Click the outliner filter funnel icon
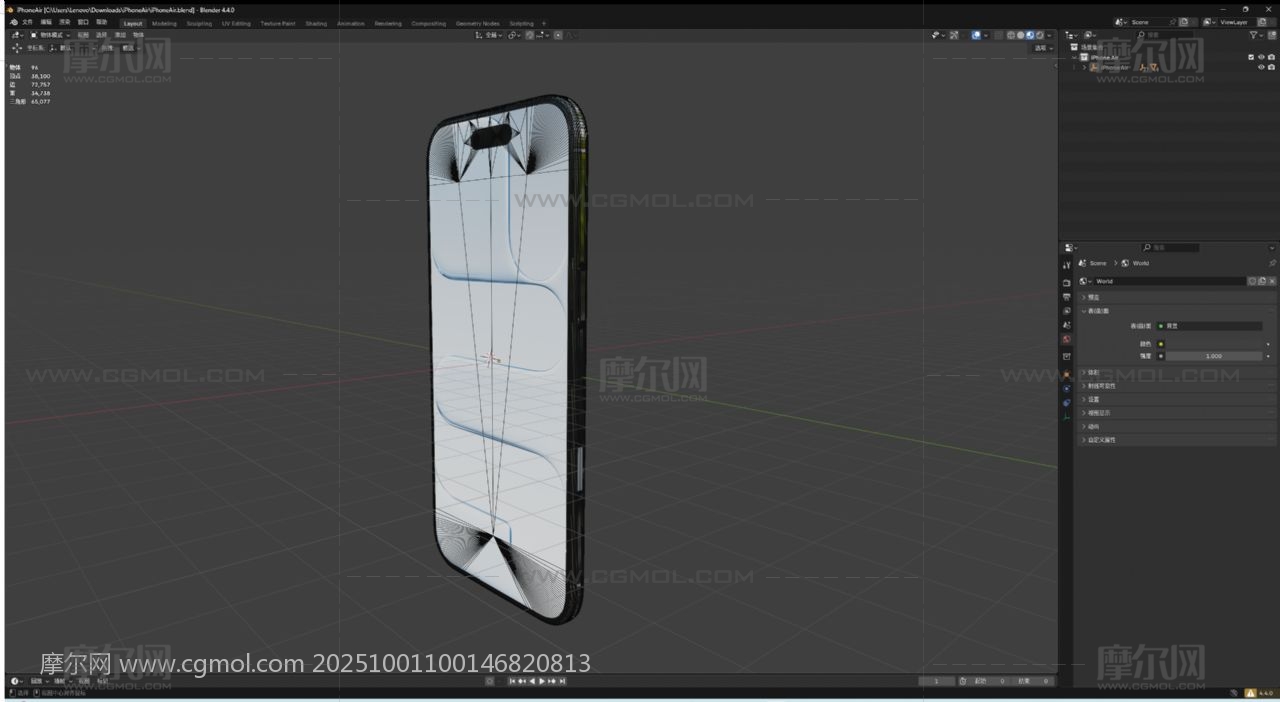The height and width of the screenshot is (702, 1280). click(x=1254, y=35)
